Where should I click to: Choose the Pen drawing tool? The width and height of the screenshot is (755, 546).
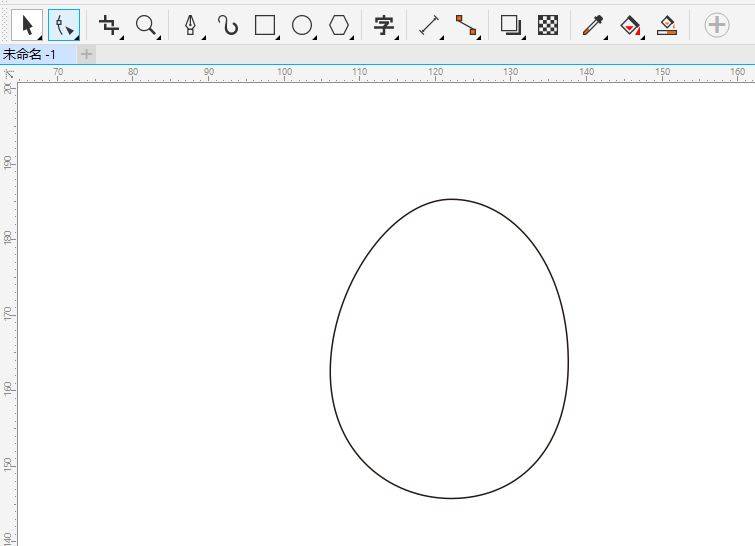[x=190, y=25]
